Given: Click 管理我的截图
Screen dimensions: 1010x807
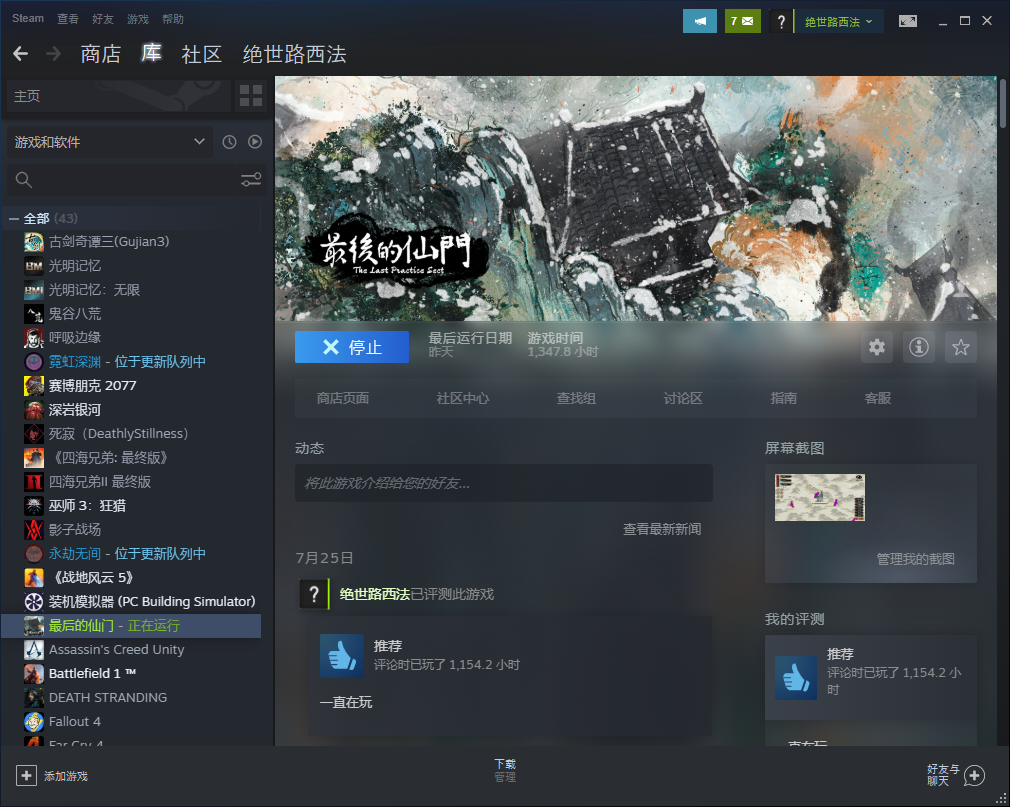Looking at the screenshot, I should coord(915,558).
